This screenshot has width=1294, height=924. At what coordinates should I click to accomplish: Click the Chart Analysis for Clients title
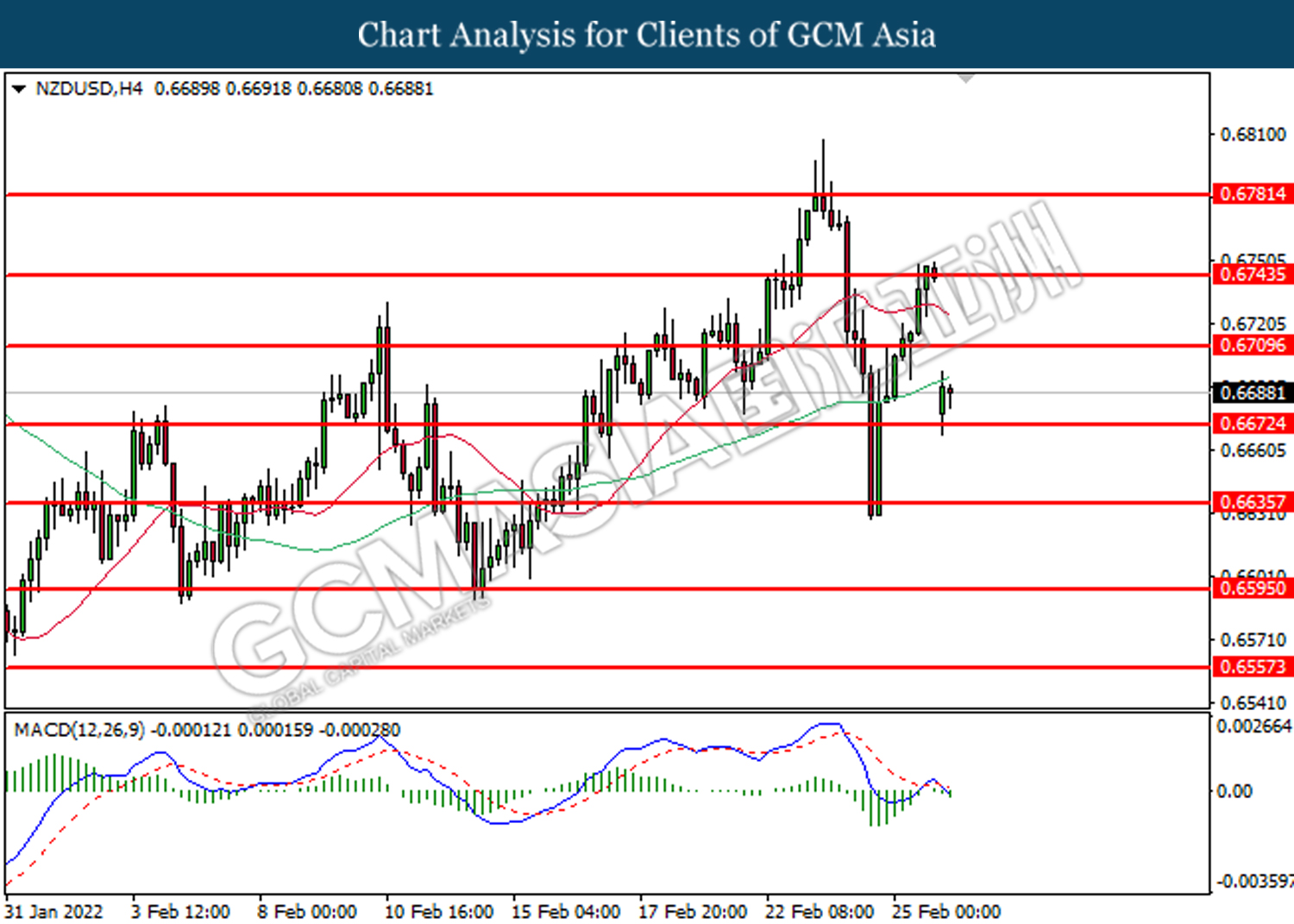coord(647,35)
